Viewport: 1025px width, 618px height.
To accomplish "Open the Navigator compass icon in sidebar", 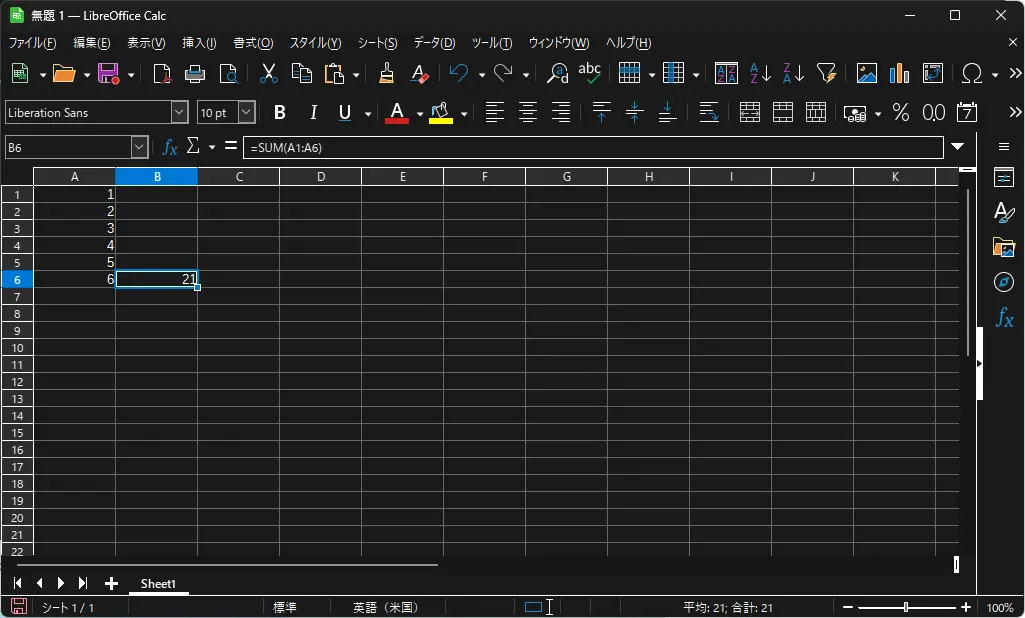I will (x=1004, y=282).
